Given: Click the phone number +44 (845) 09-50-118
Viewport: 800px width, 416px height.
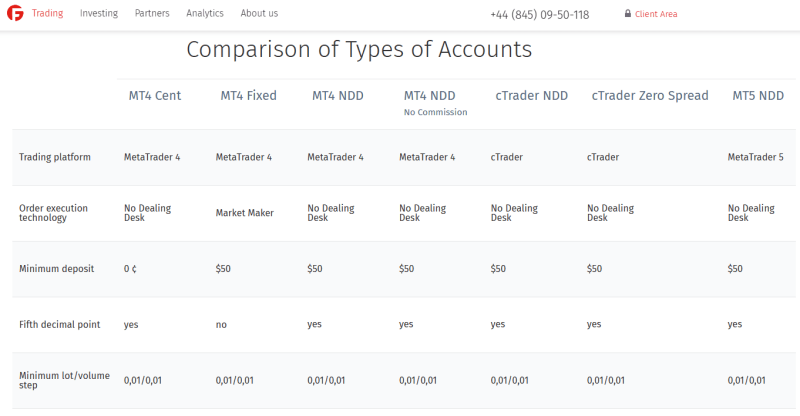Looking at the screenshot, I should pyautogui.click(x=540, y=15).
